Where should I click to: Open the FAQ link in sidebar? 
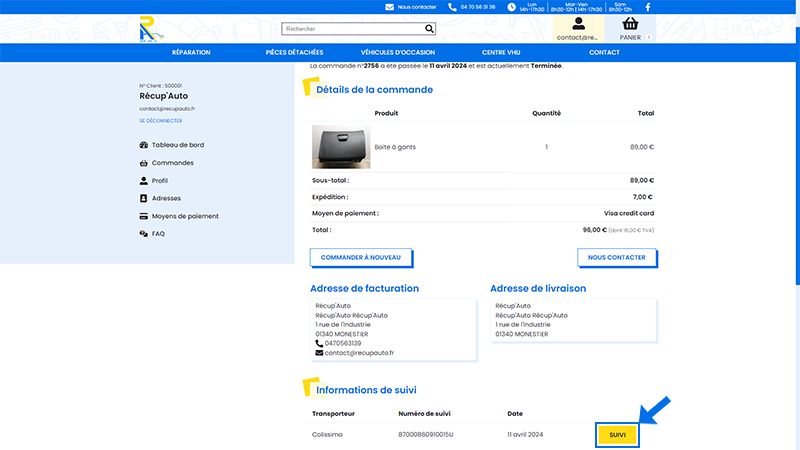coord(158,234)
